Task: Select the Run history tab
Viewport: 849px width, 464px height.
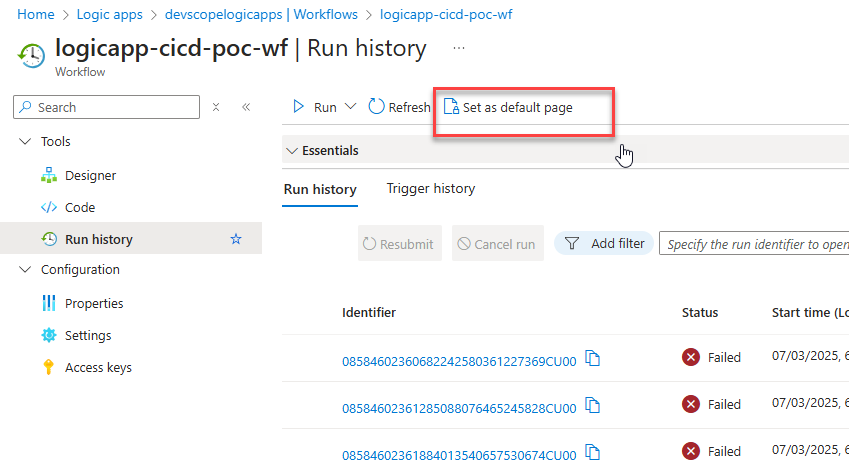Action: (x=320, y=189)
